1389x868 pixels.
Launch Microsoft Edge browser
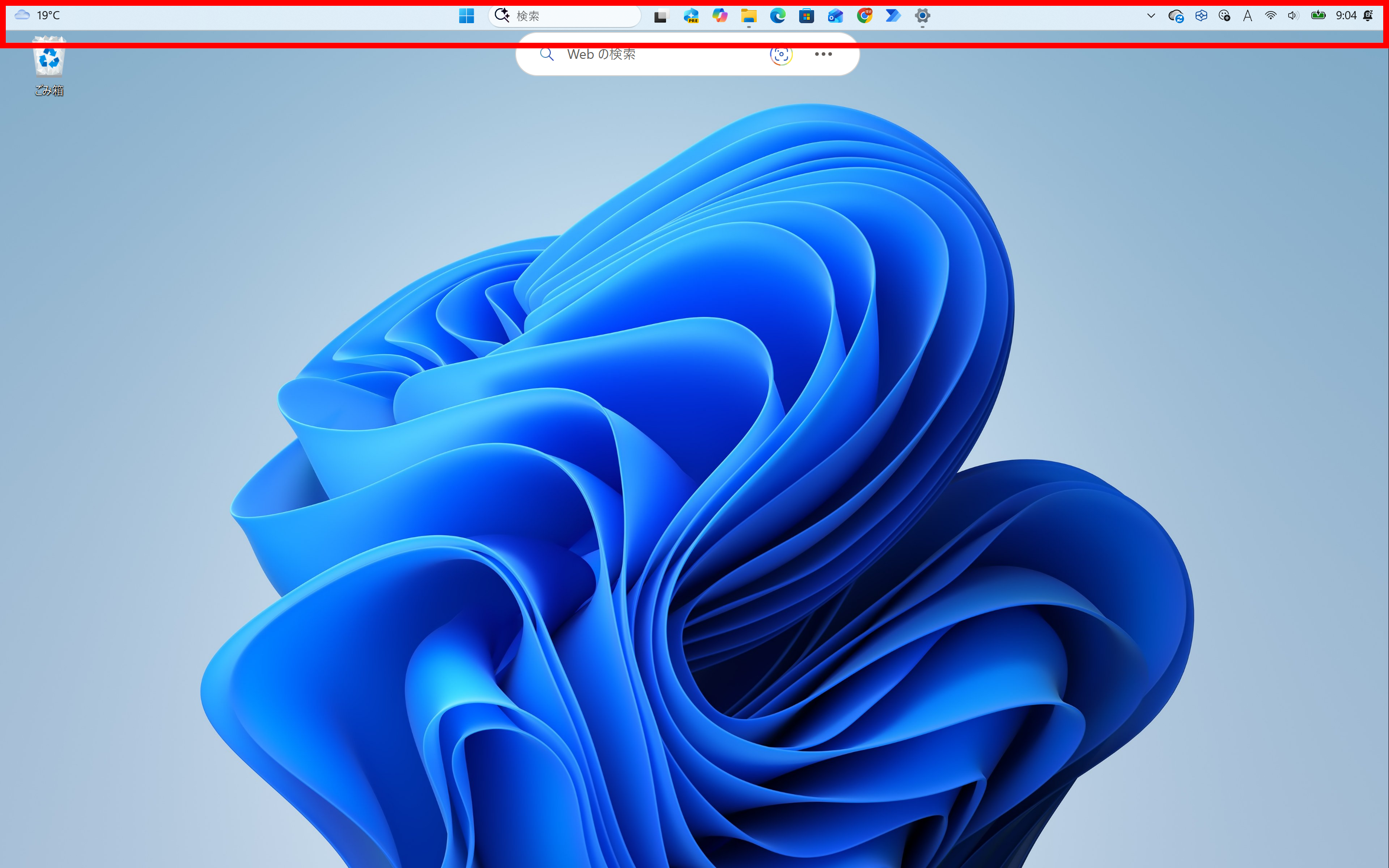(x=778, y=15)
